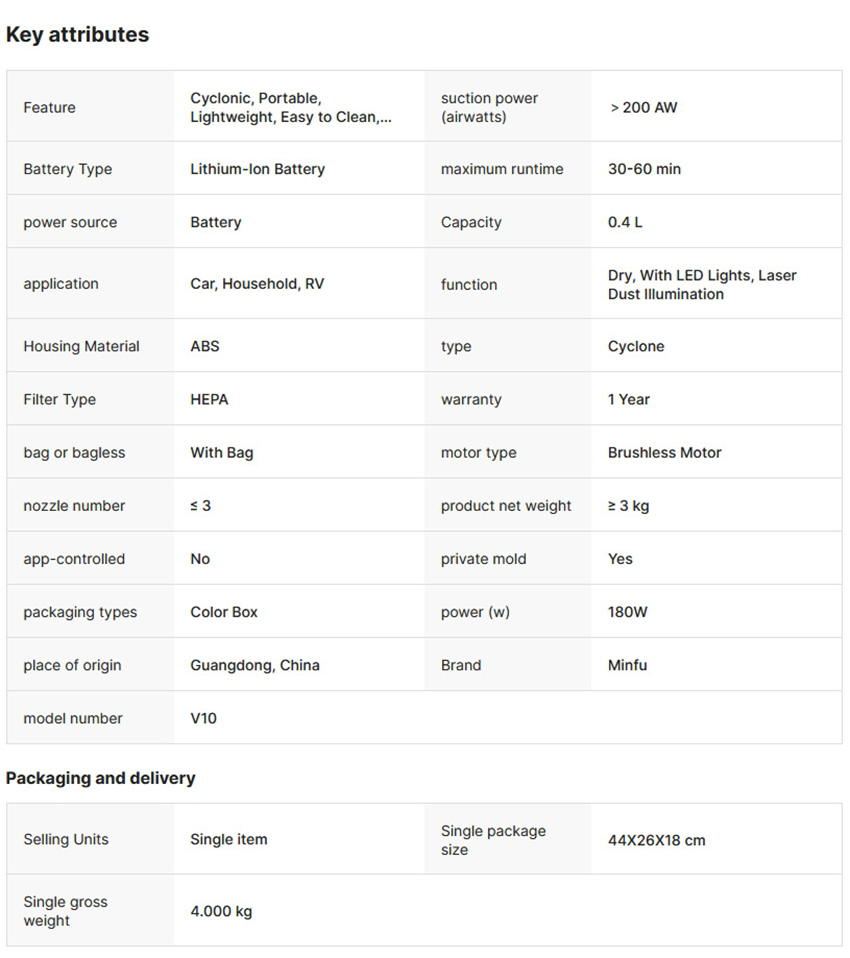Click the Brushless Motor value
The width and height of the screenshot is (850, 958).
664,452
